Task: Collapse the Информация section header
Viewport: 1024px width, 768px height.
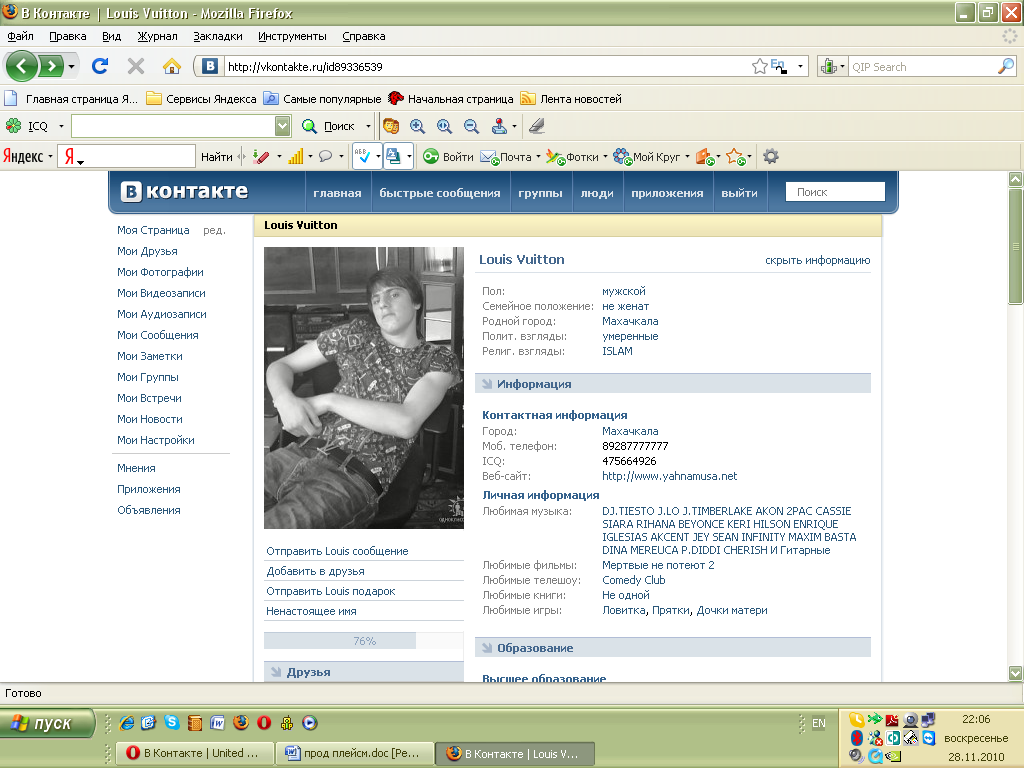Action: 673,383
